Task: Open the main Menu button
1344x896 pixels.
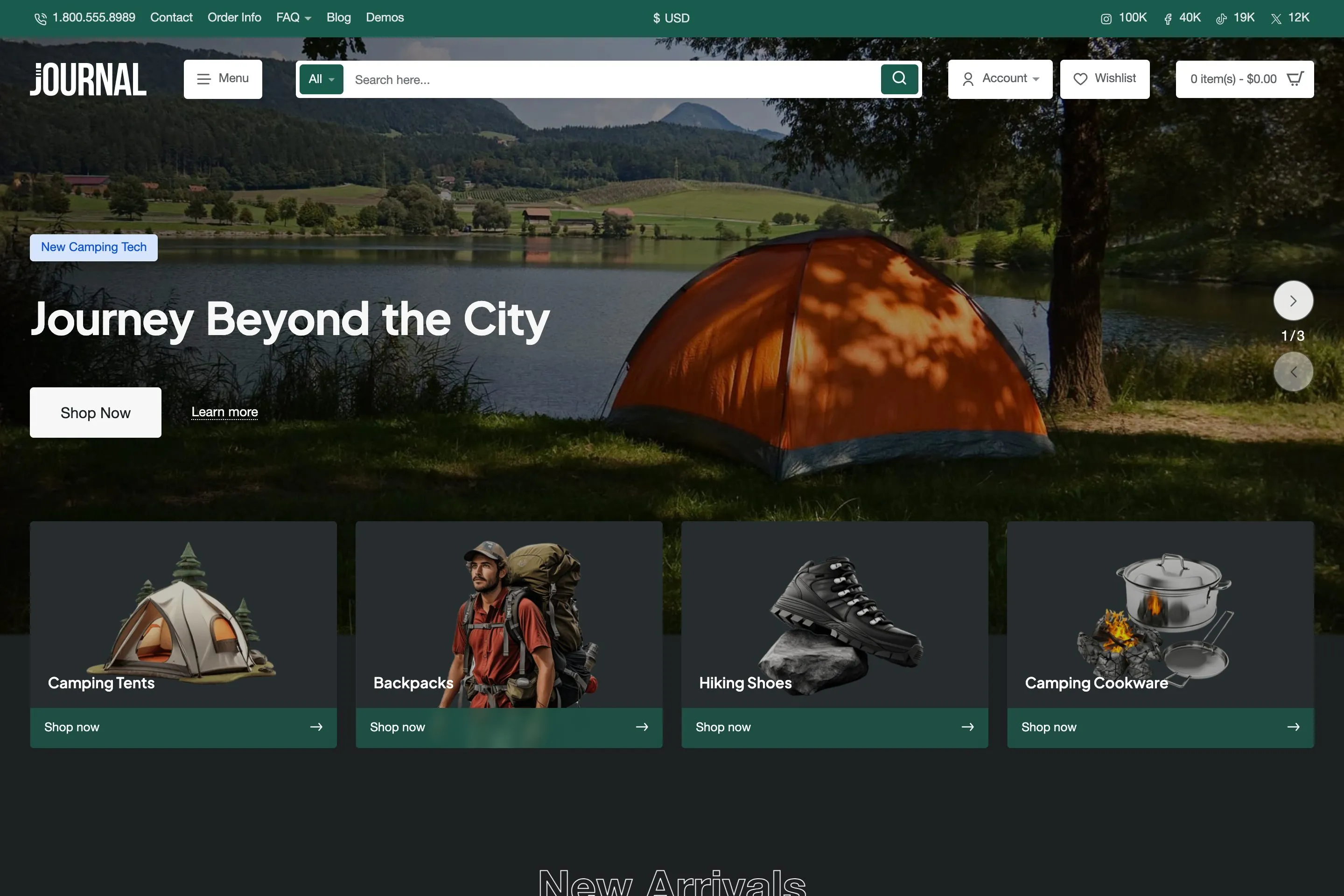Action: click(x=223, y=79)
